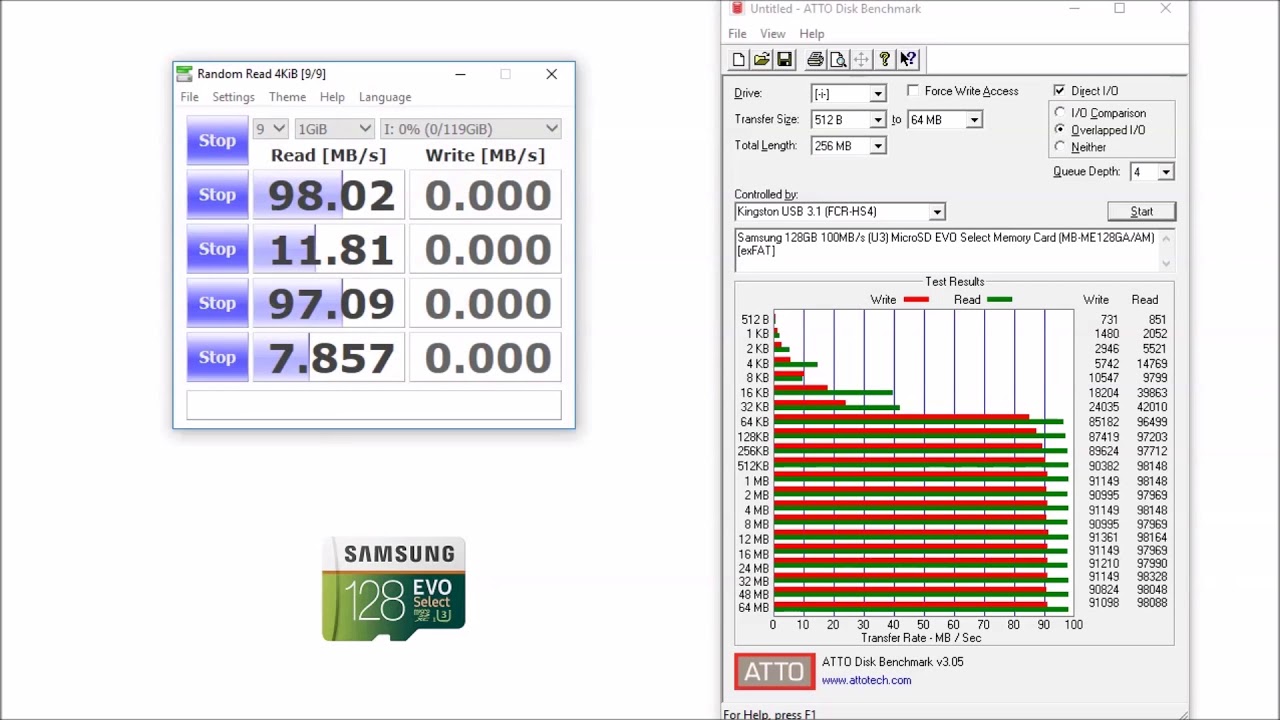Click the Start button in ATTO
The image size is (1280, 720).
(x=1141, y=212)
